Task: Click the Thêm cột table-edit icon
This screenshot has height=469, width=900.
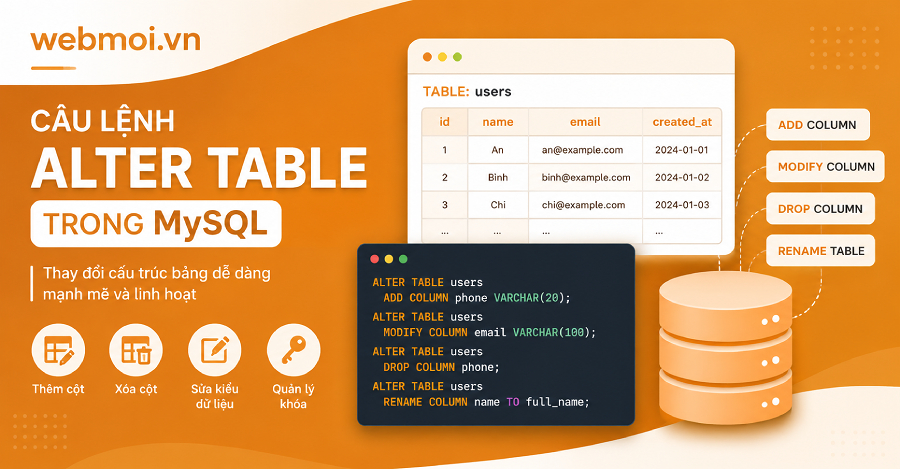Action: [x=58, y=350]
